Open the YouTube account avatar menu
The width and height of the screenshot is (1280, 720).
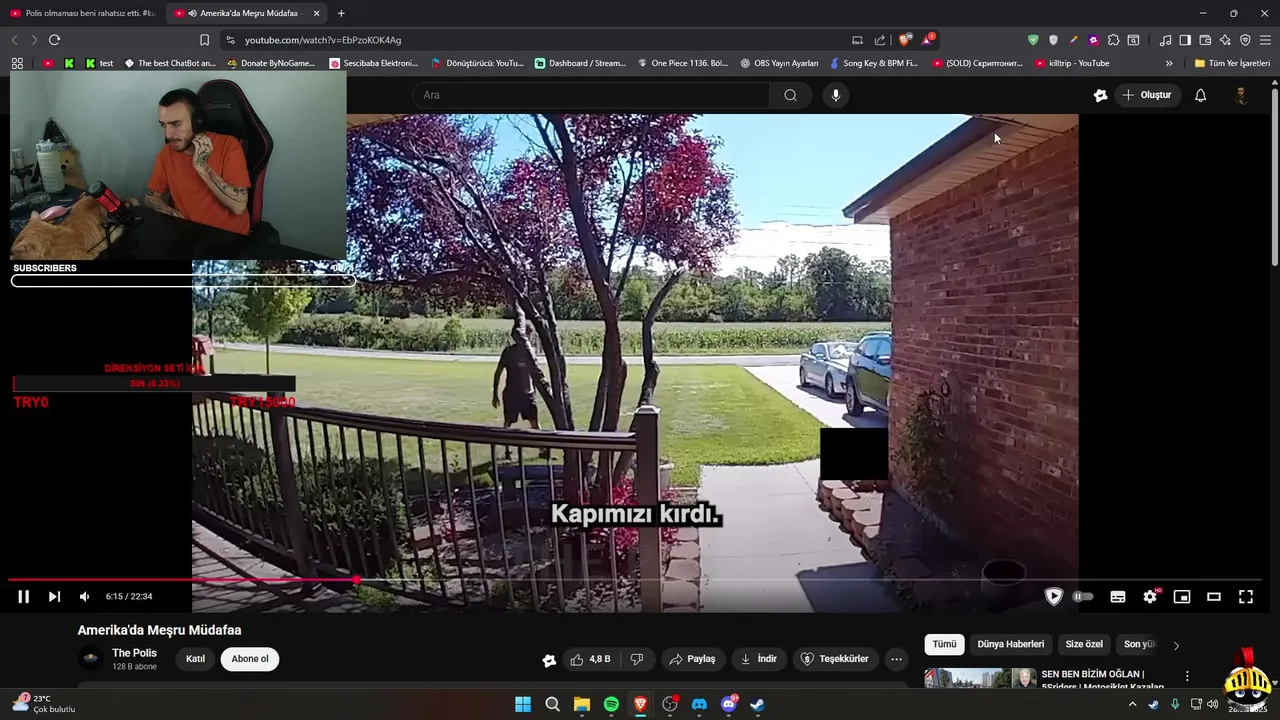(1241, 95)
